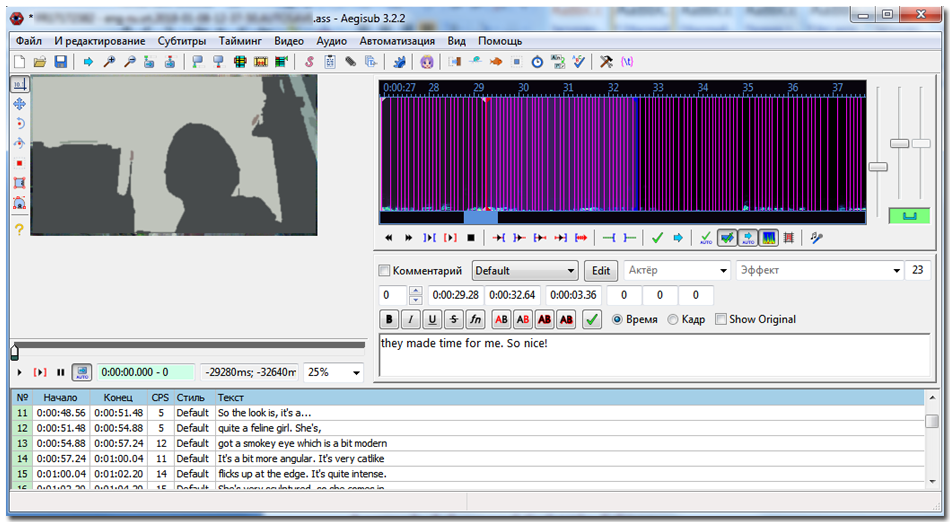Open the Субтитры menu

click(181, 41)
